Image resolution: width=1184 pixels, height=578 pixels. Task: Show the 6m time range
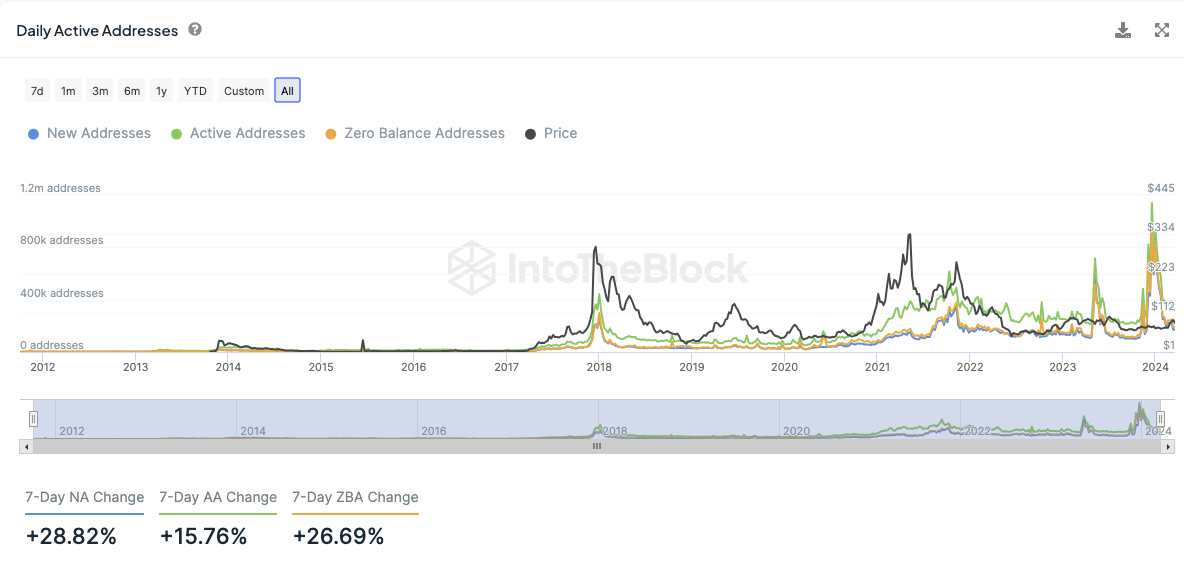132,91
